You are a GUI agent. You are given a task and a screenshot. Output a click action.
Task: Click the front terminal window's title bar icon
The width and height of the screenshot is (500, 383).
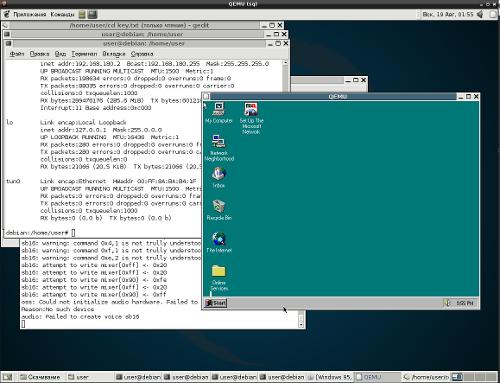[x=8, y=43]
